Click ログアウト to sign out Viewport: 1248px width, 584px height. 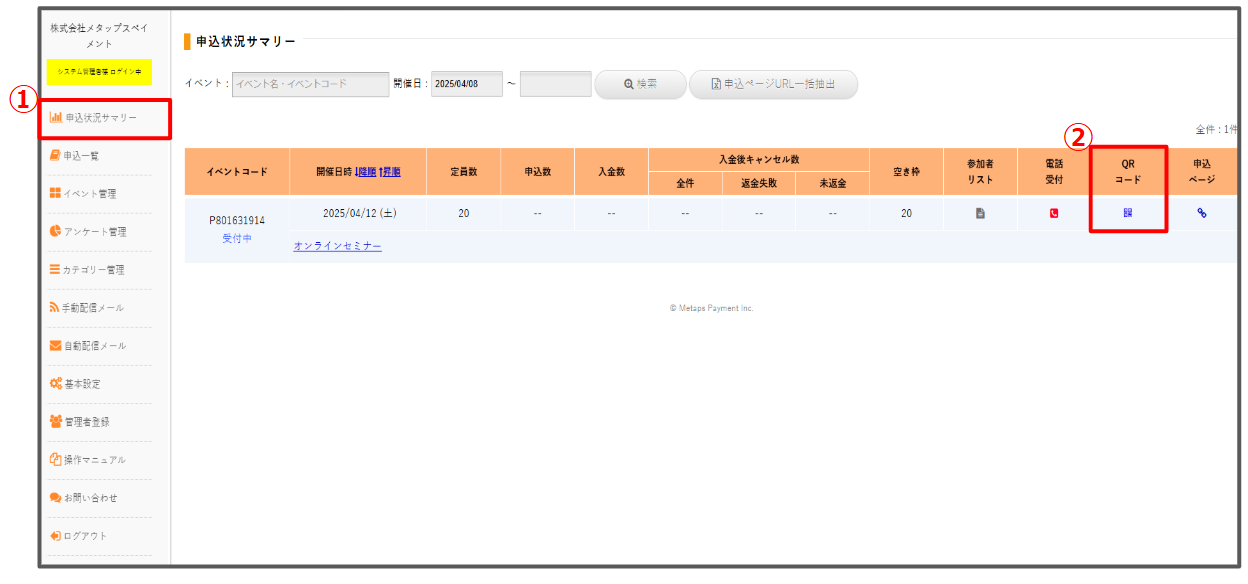tap(85, 536)
